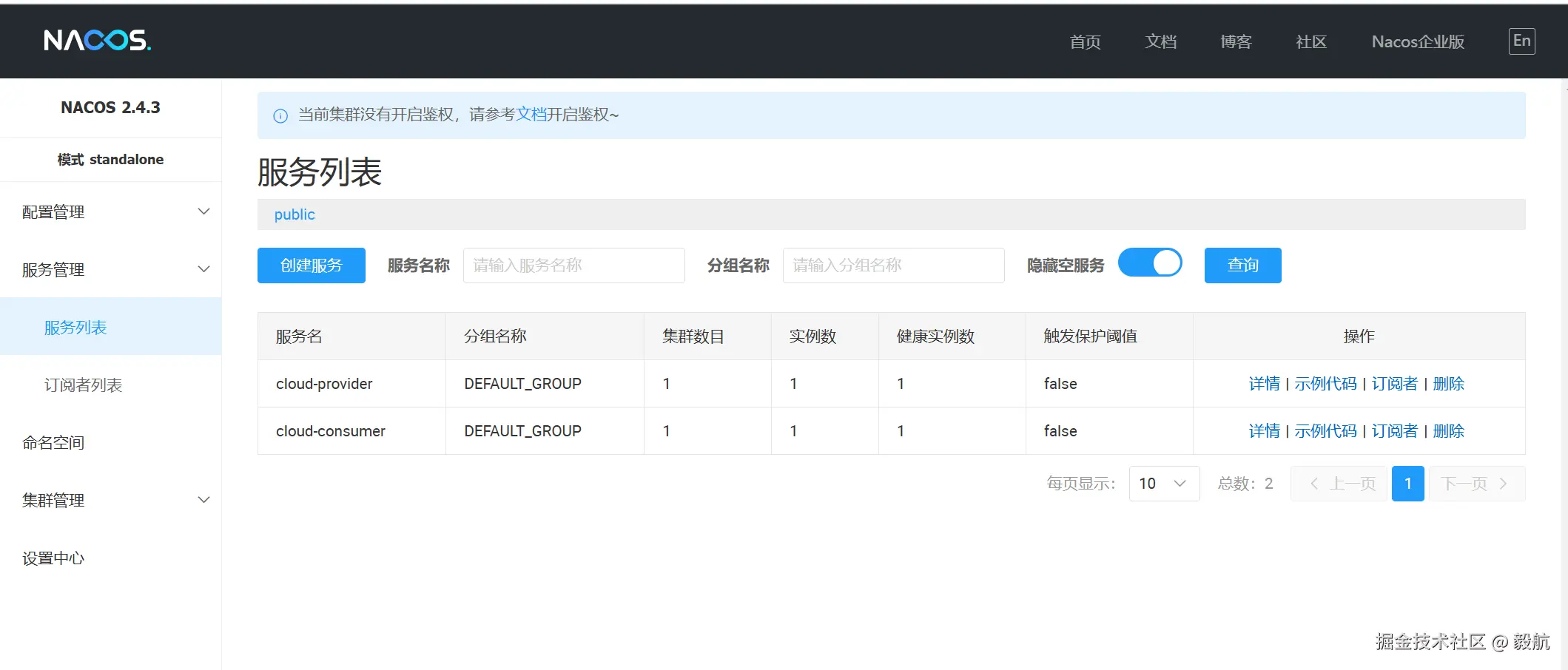Image resolution: width=1568 pixels, height=670 pixels.
Task: Collapse the 服务管理 menu
Action: tap(111, 270)
